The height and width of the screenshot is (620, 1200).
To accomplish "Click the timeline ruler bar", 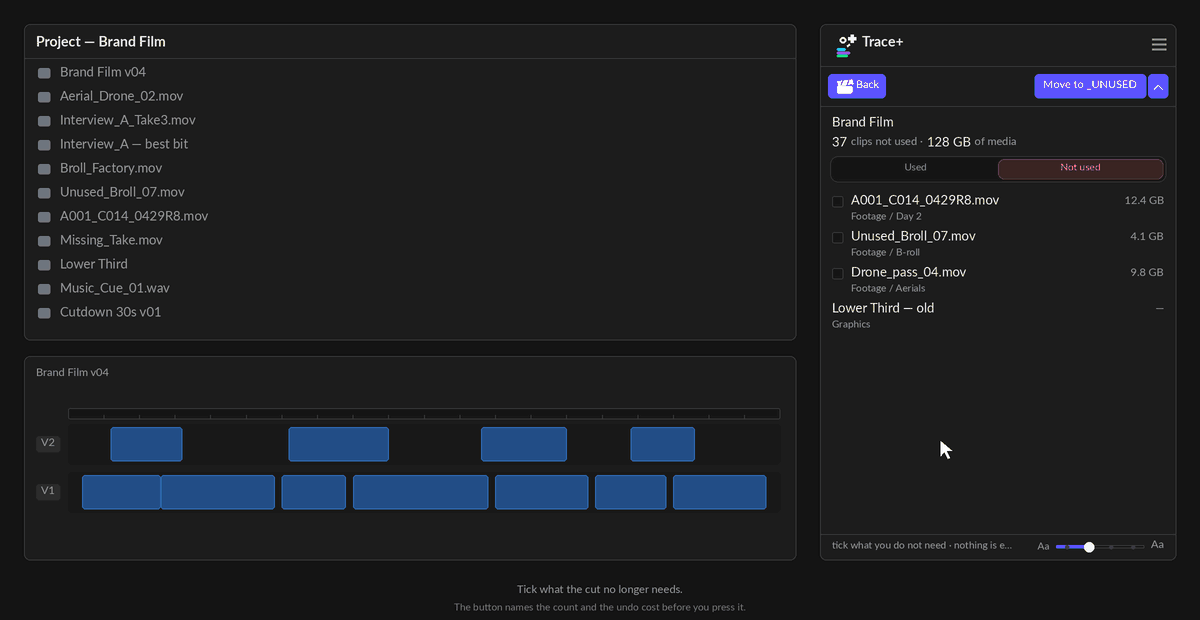I will point(424,413).
